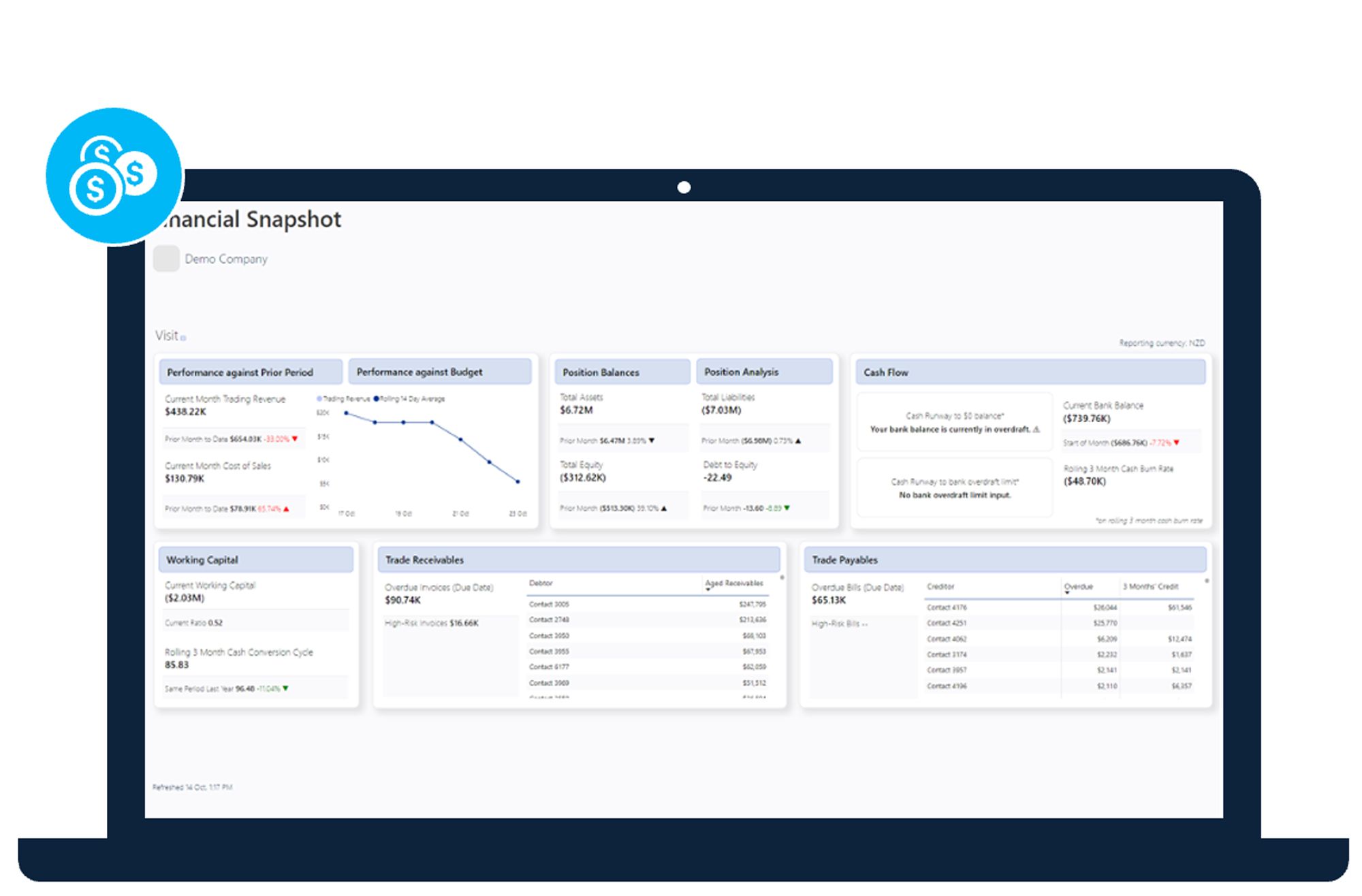Click the small icon next to Visit
Viewport: 1362px width, 896px height.
pos(183,338)
